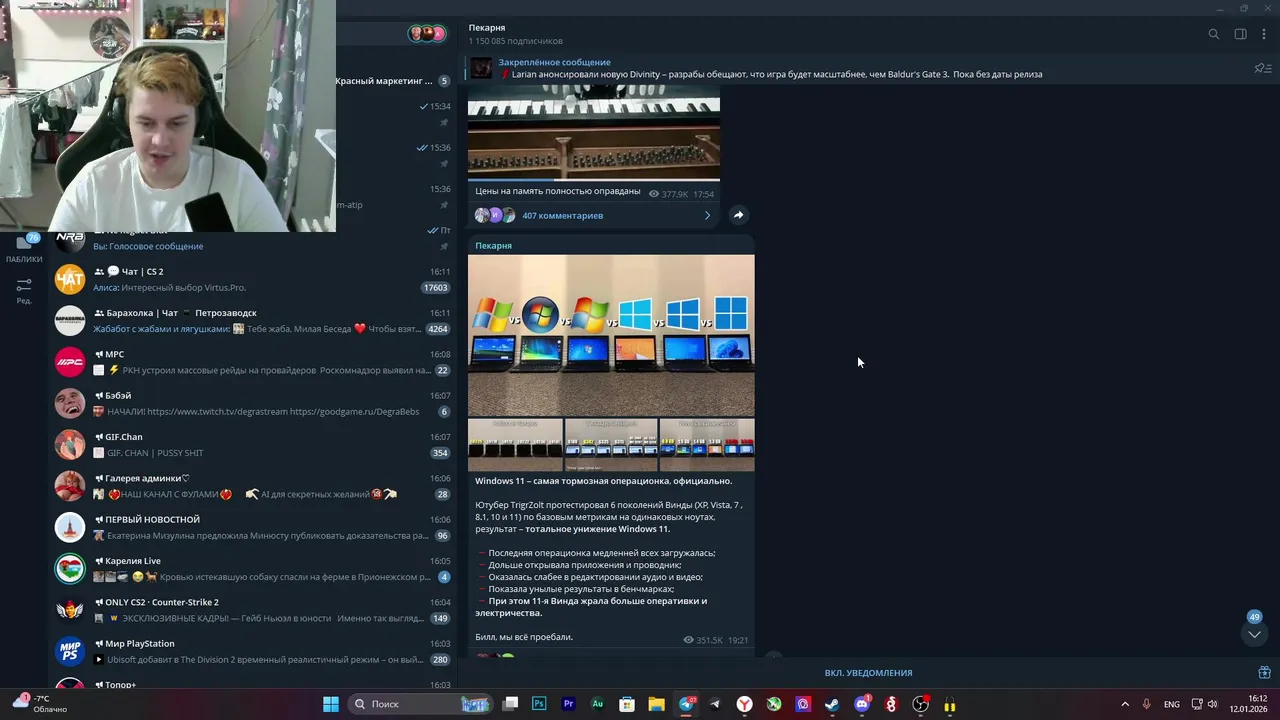Image resolution: width=1280 pixels, height=720 pixels.
Task: Expand comments arrow next to 407 комментариев
Action: click(x=707, y=215)
